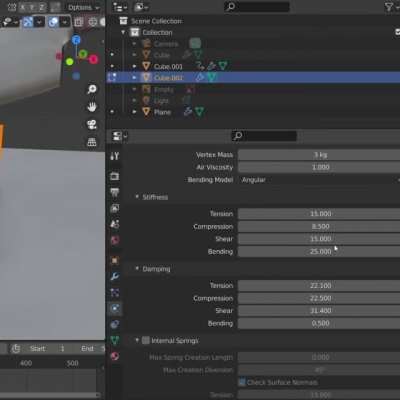The width and height of the screenshot is (400, 400).
Task: Select the pan hand viewport icon
Action: 92,107
